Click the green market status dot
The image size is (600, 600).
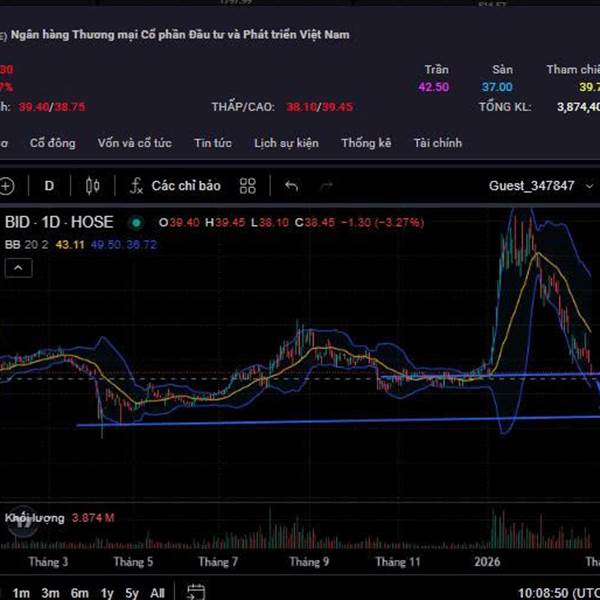(x=136, y=223)
